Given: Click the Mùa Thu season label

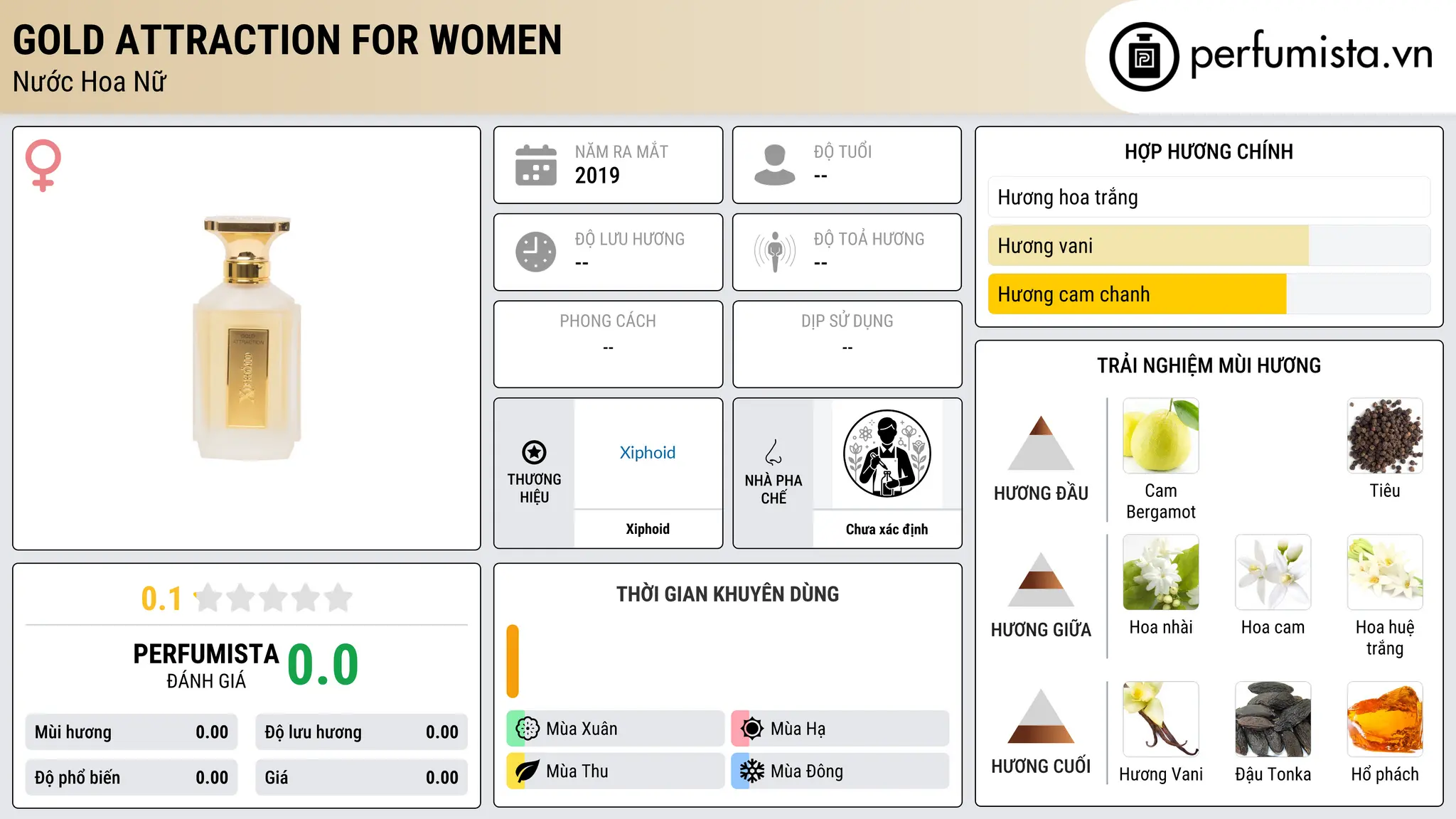Looking at the screenshot, I should [x=577, y=771].
